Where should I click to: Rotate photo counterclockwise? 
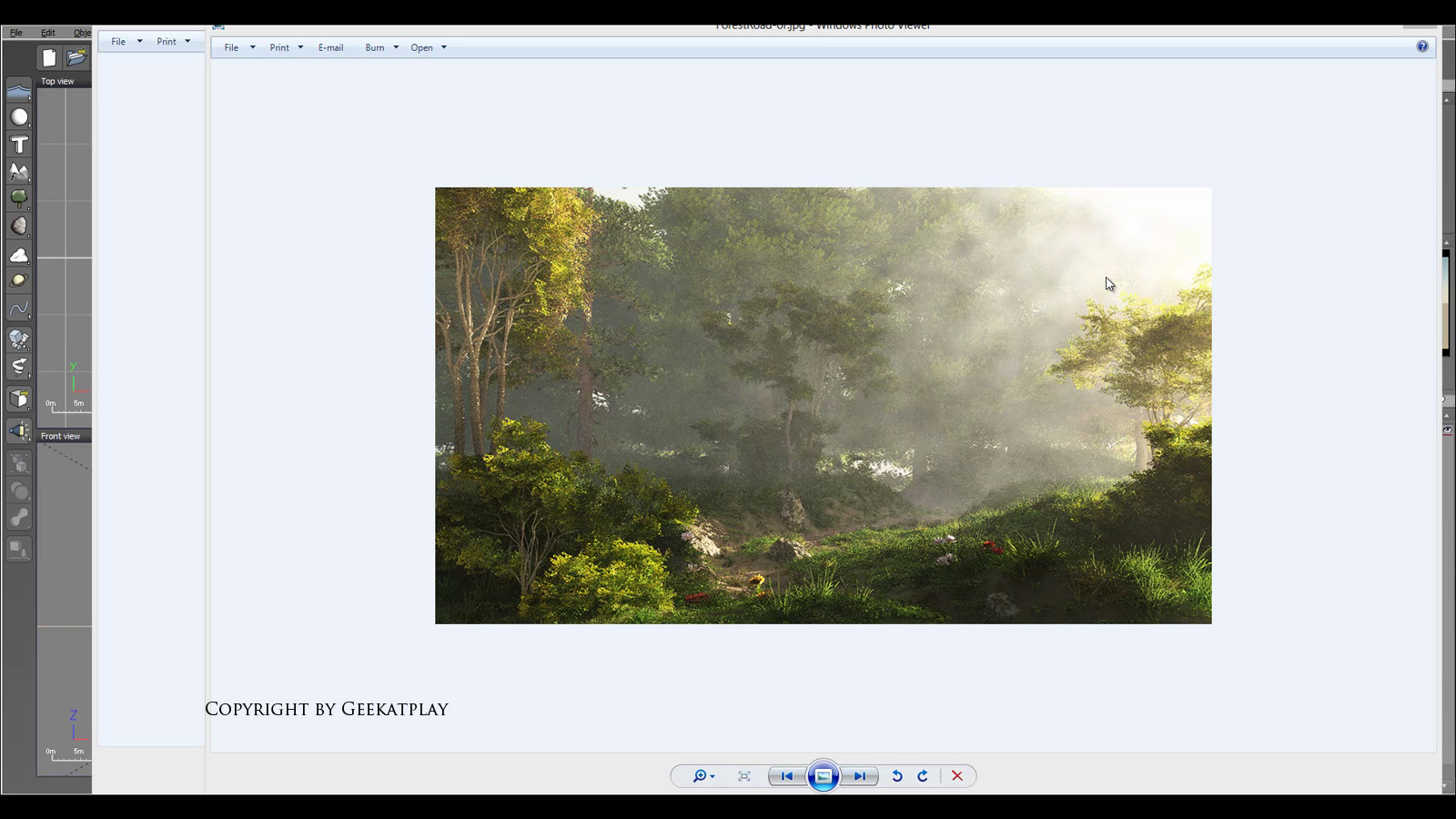point(897,776)
